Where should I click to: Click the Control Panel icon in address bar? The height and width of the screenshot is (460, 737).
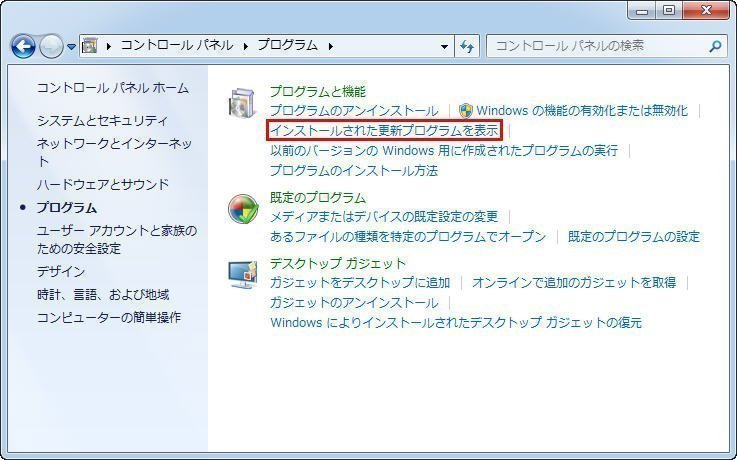[90, 46]
